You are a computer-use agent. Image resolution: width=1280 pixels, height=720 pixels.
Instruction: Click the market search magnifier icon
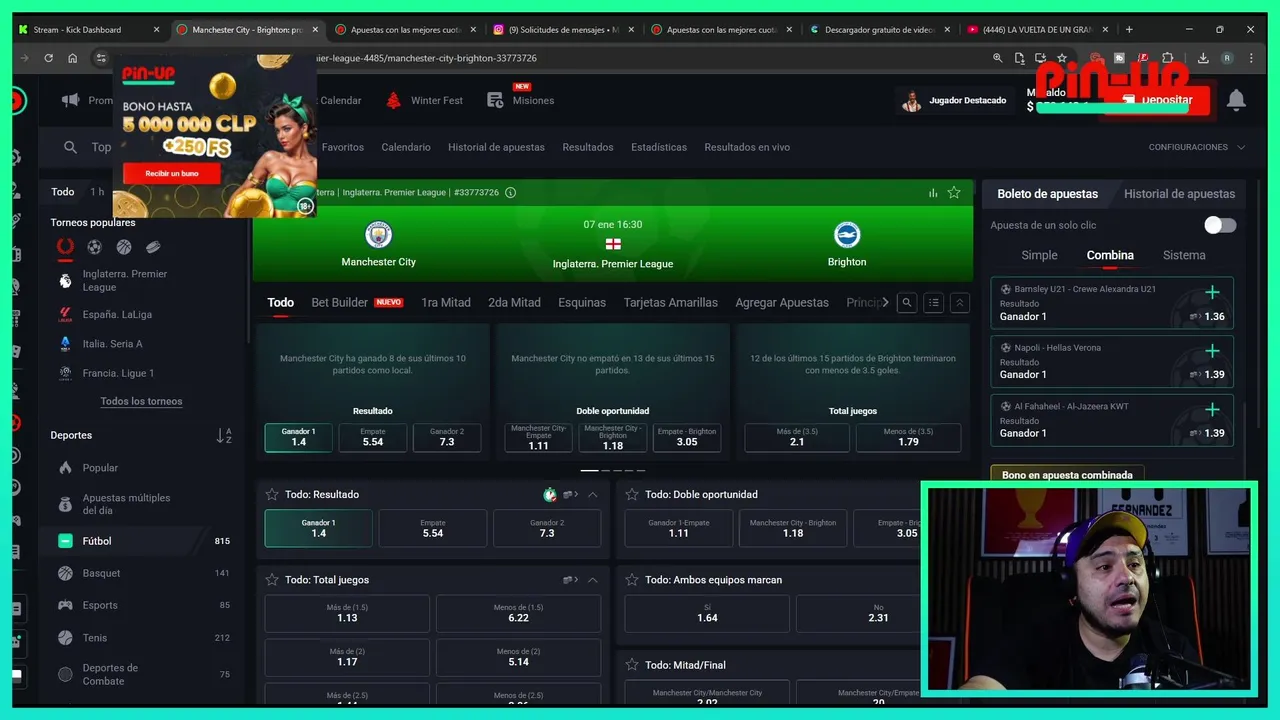(x=907, y=303)
